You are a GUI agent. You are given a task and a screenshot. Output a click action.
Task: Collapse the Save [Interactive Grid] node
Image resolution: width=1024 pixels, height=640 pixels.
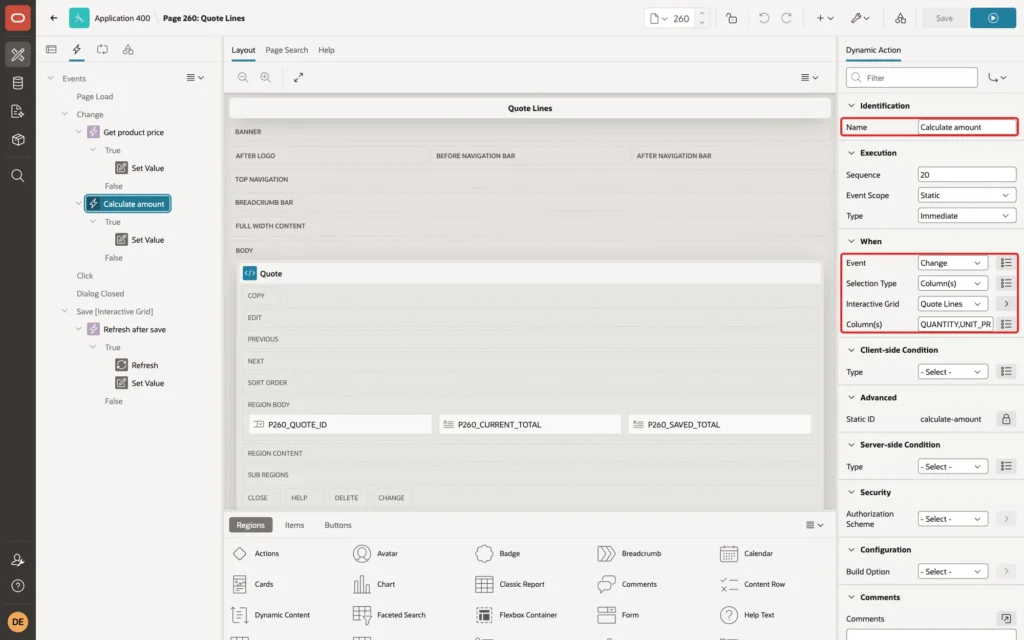65,312
